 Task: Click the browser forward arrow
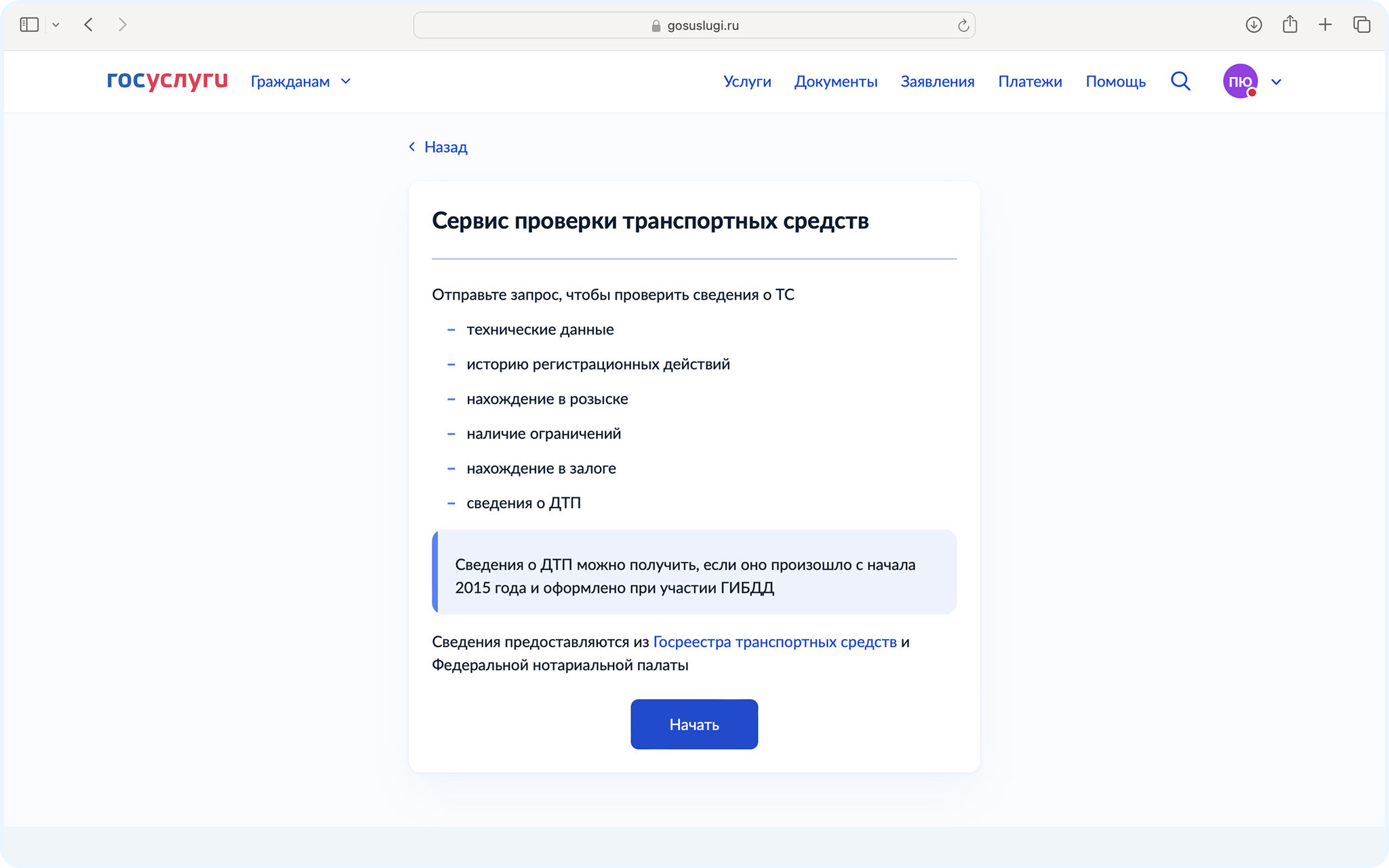click(122, 25)
